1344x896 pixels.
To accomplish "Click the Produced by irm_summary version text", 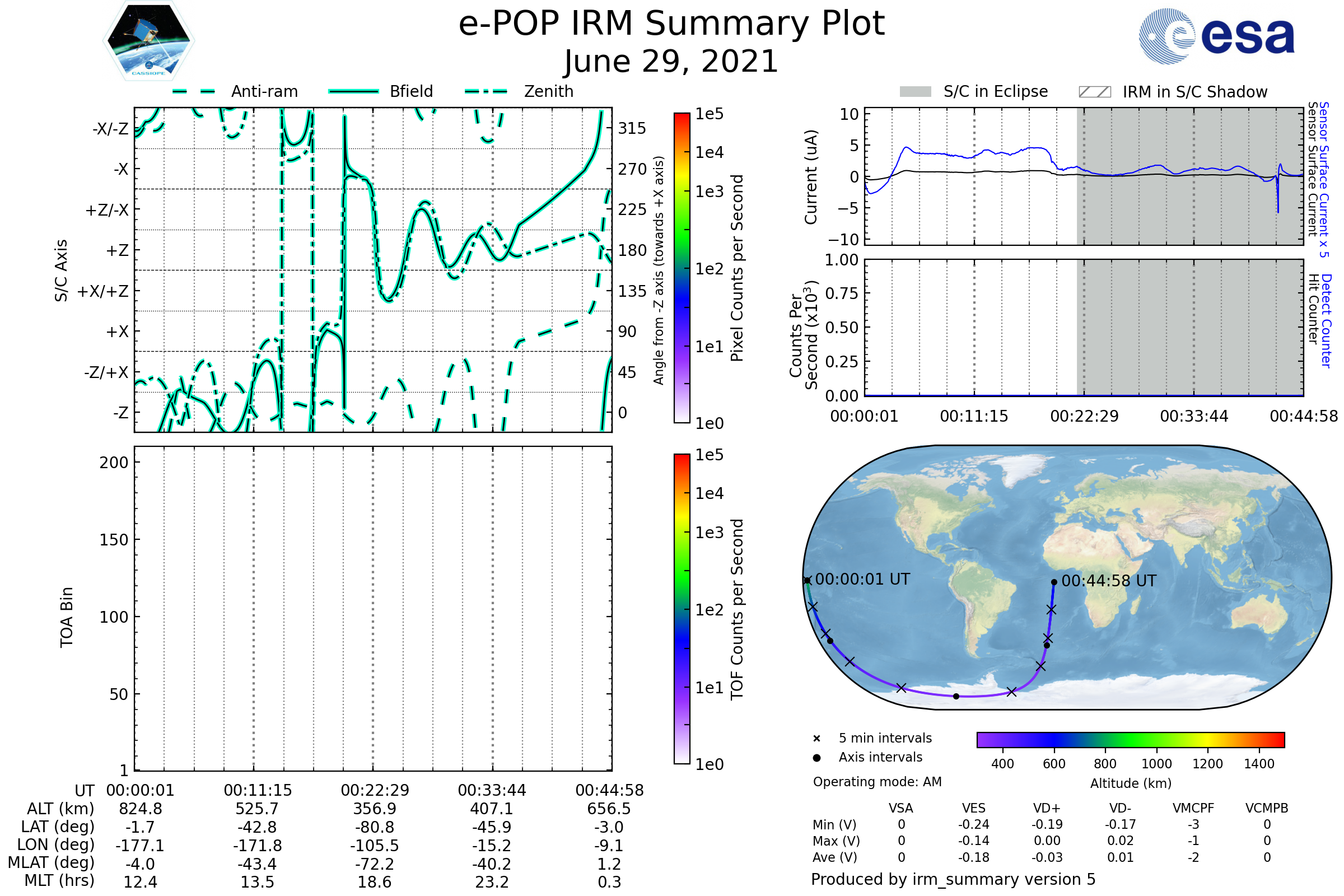I will point(953,879).
